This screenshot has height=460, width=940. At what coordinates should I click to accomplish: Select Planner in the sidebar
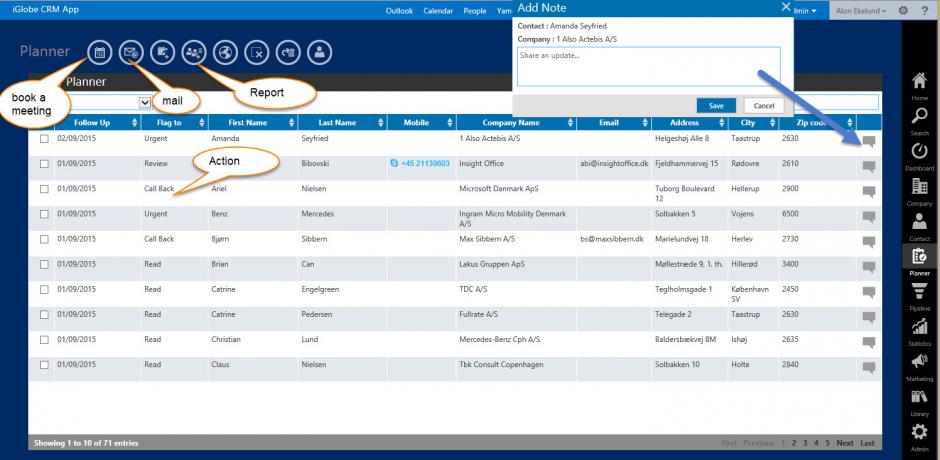pyautogui.click(x=920, y=261)
